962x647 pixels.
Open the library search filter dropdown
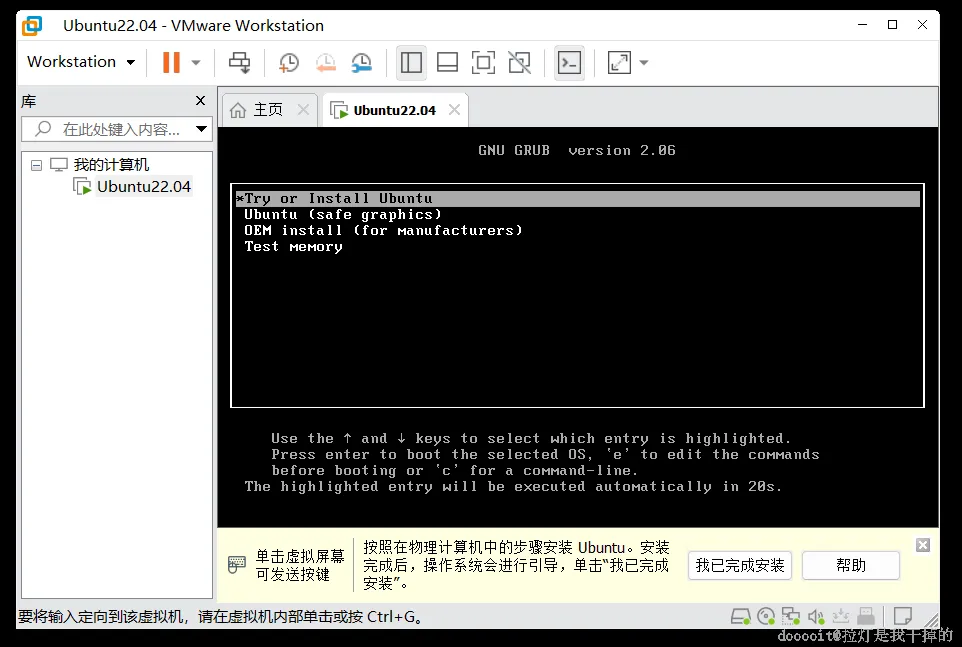click(201, 129)
